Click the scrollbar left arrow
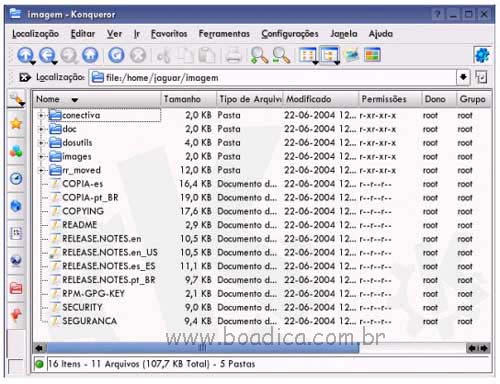500x384 pixels. point(39,348)
